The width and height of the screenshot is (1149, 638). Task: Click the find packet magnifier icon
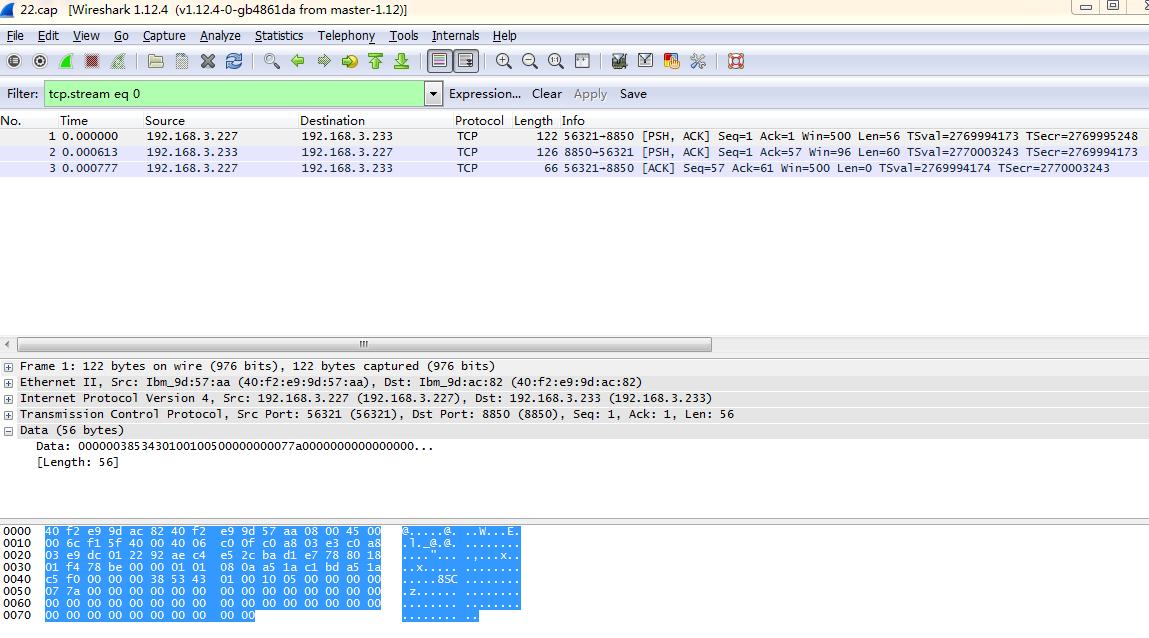click(x=272, y=61)
